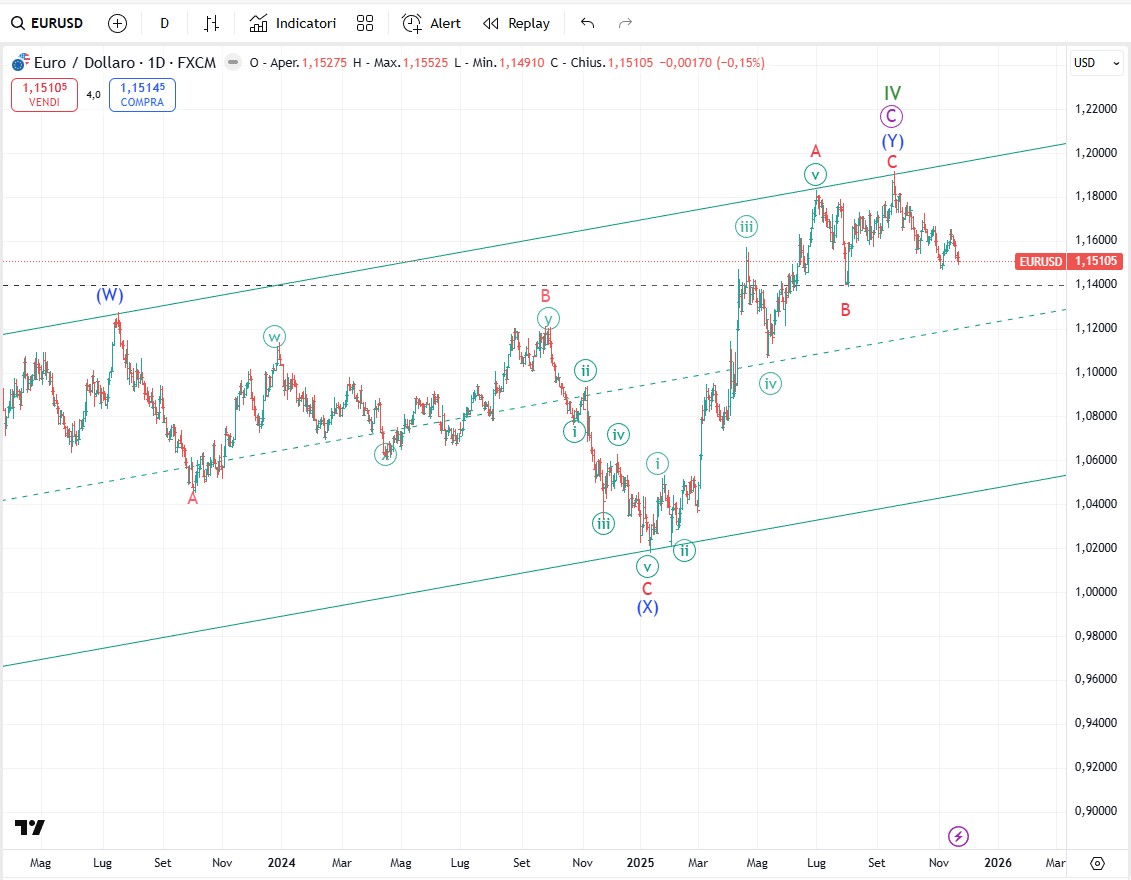Open the Indicatori menu
The width and height of the screenshot is (1131, 880).
293,23
